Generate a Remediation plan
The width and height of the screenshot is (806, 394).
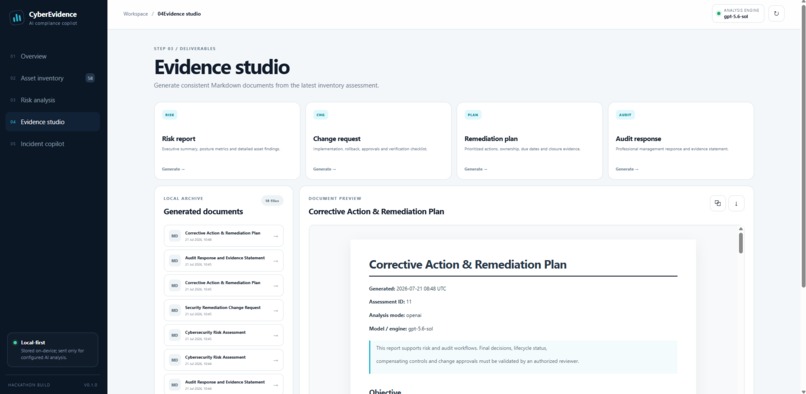475,169
